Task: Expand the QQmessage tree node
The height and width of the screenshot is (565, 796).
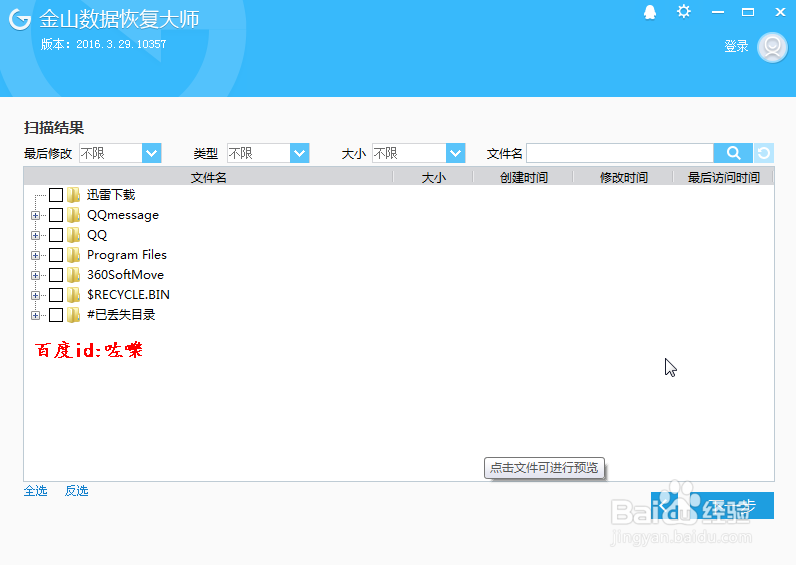Action: (35, 215)
